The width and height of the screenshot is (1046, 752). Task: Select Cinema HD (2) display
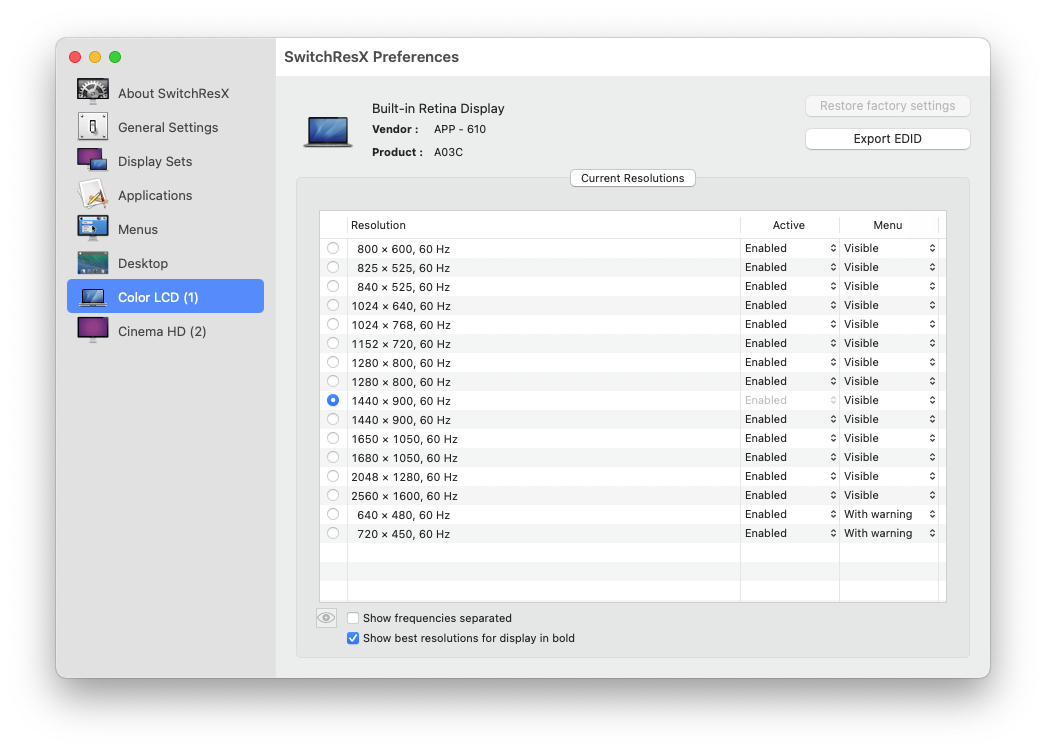[162, 332]
